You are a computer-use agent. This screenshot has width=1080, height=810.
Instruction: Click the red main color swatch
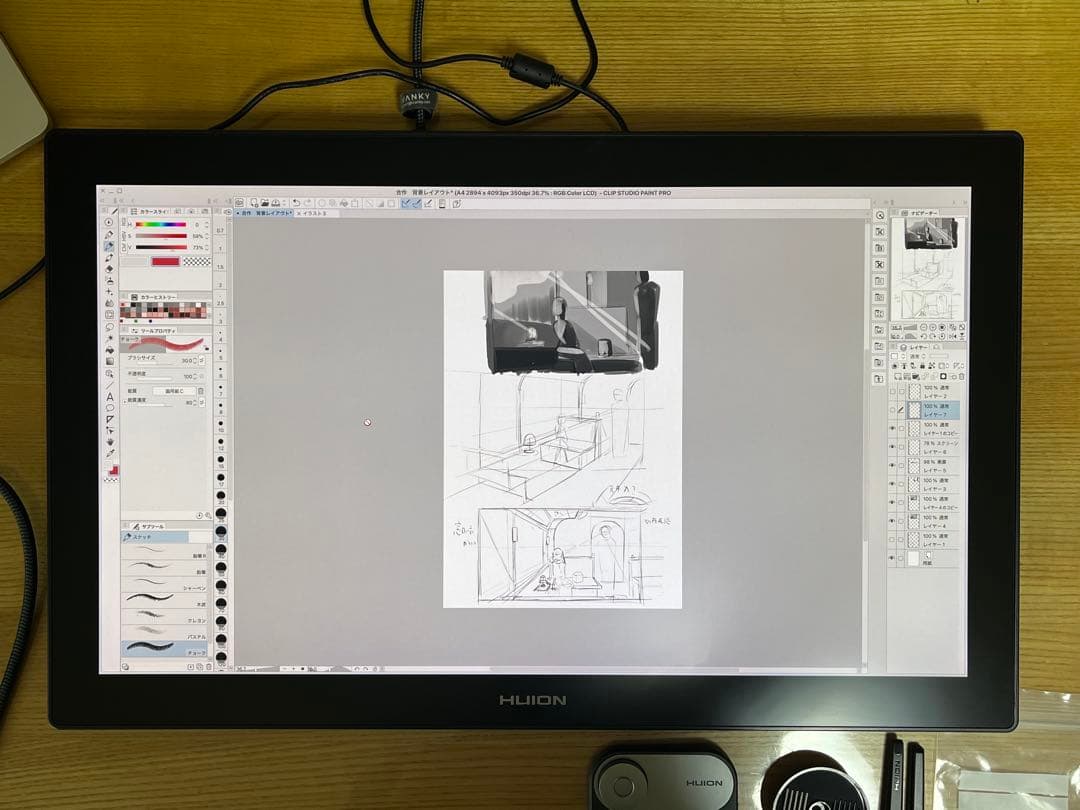click(165, 261)
